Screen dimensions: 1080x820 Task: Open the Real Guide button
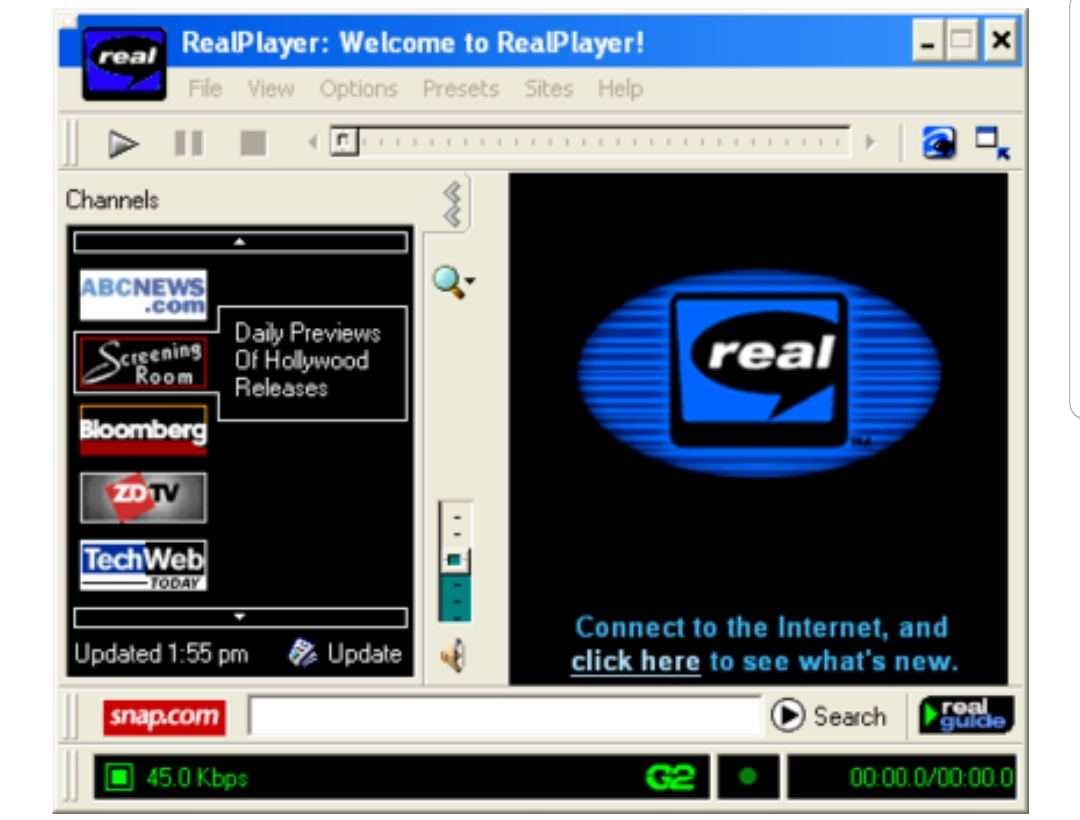966,715
